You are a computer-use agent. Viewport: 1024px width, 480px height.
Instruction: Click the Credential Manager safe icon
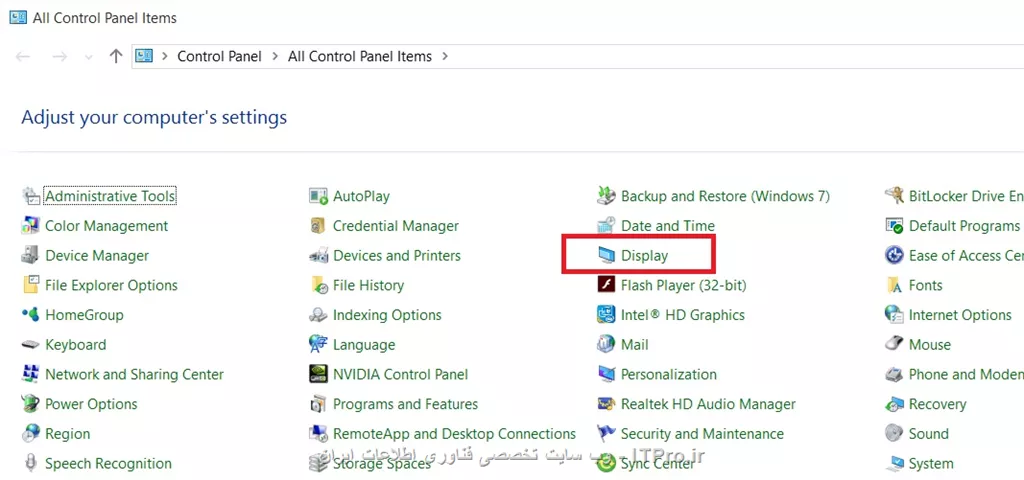pos(318,226)
